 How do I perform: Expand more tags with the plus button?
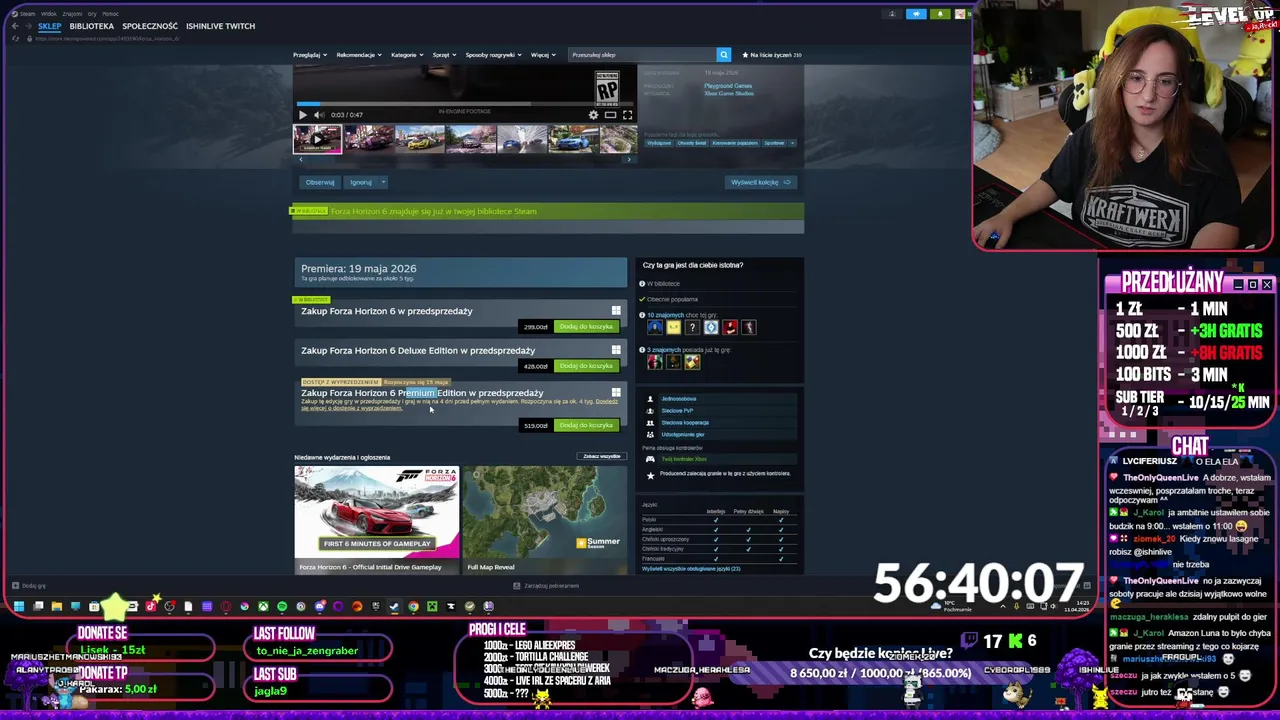(793, 143)
